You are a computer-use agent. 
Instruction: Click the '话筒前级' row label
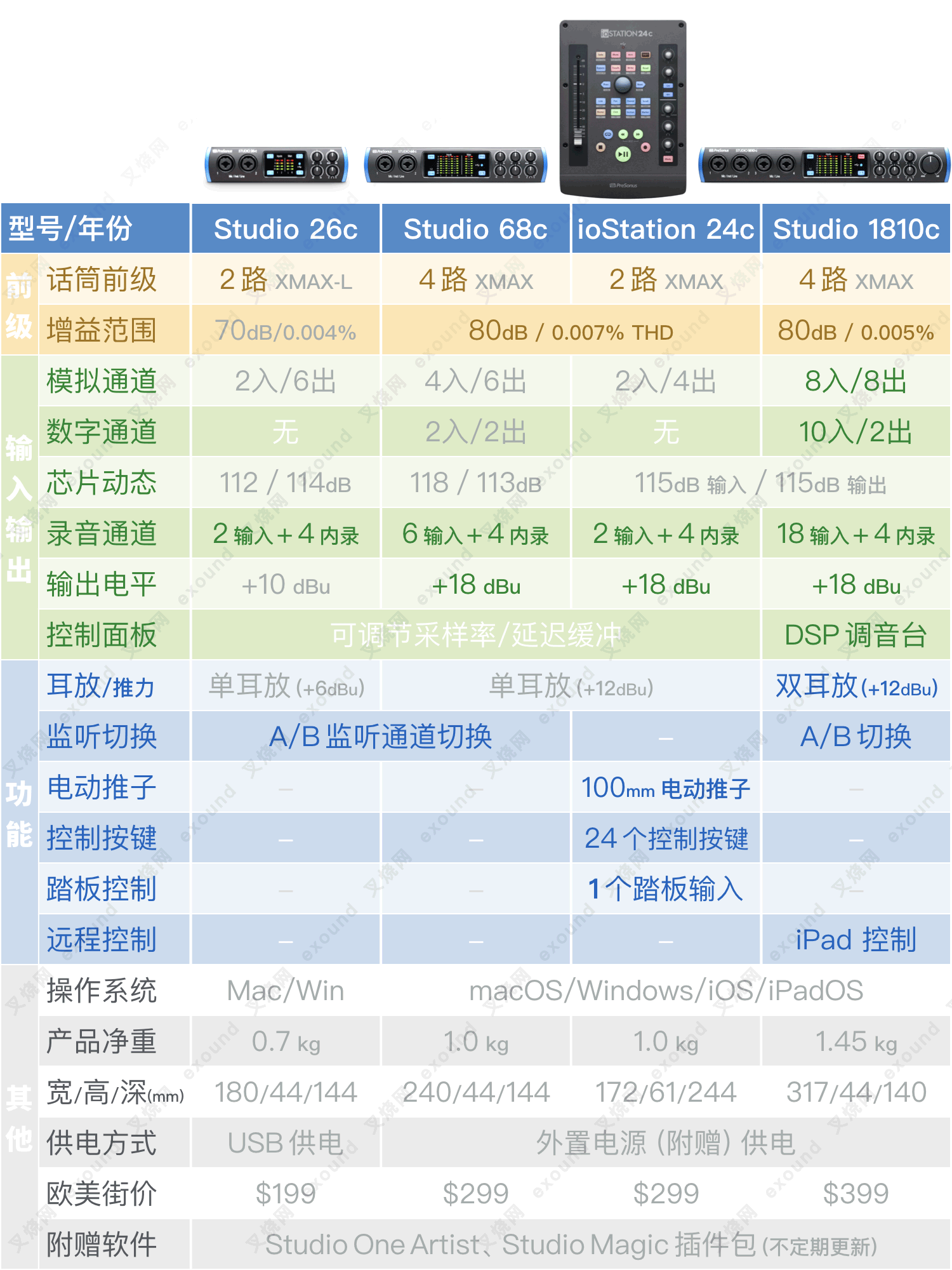coord(114,279)
